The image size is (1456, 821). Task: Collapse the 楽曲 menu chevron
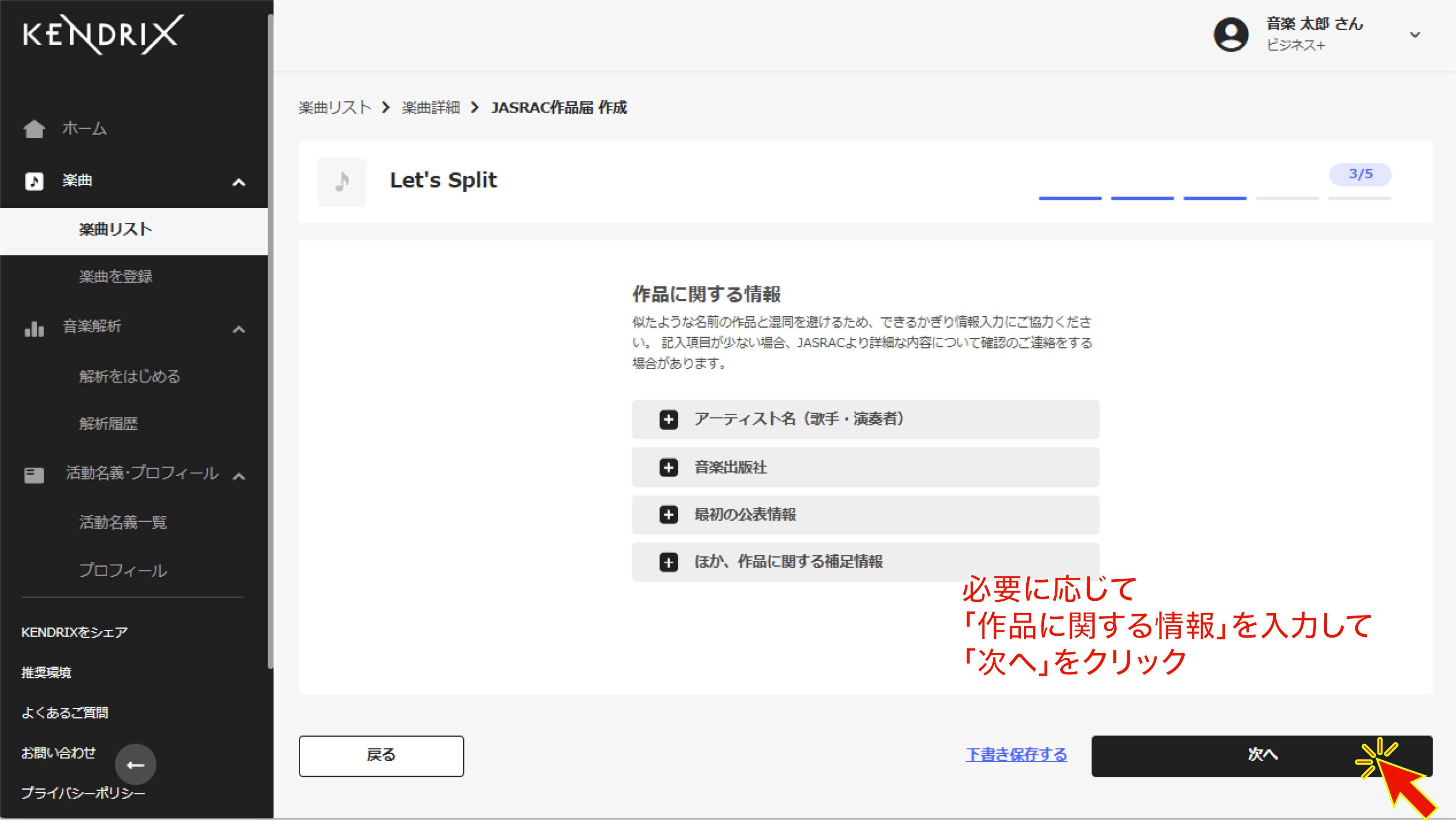pyautogui.click(x=239, y=182)
